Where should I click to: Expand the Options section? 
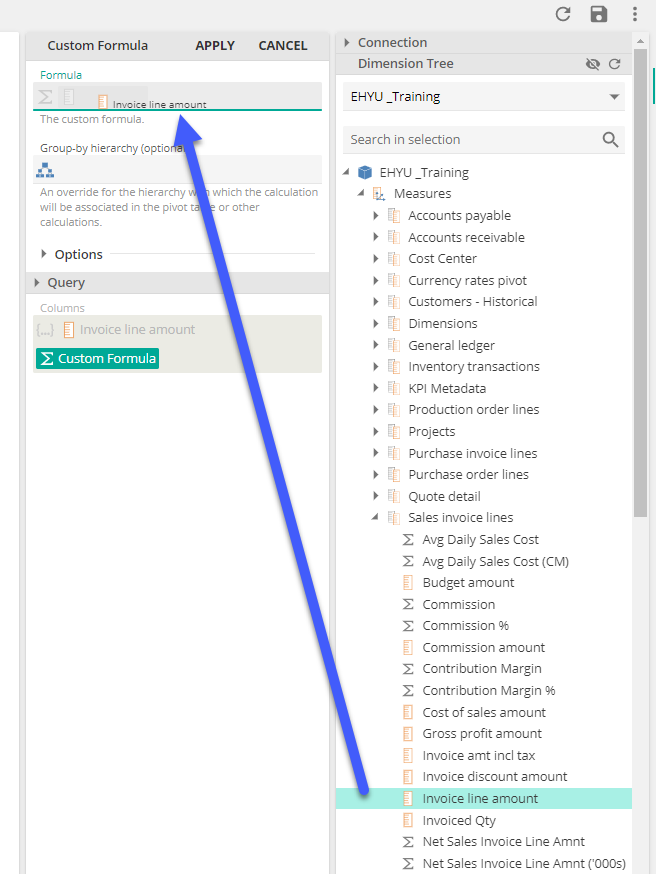(45, 254)
